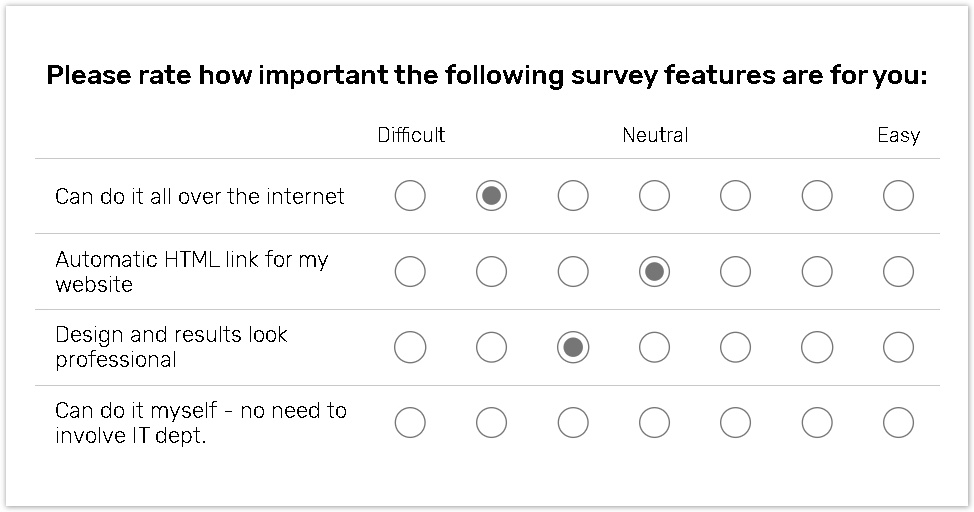Choose second option for 'Can do it myself' row
974x512 pixels.
coord(491,423)
